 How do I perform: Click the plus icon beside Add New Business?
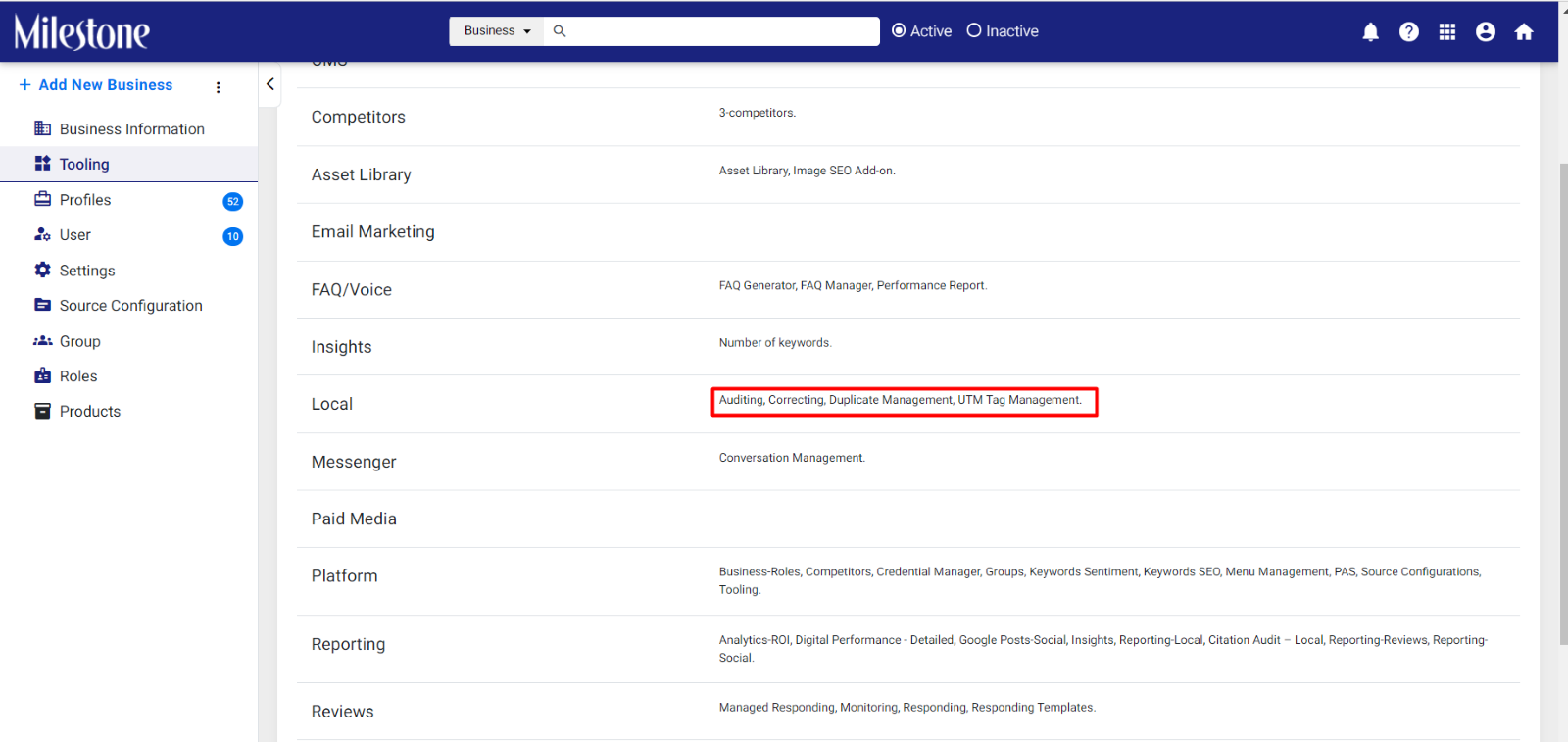(24, 84)
